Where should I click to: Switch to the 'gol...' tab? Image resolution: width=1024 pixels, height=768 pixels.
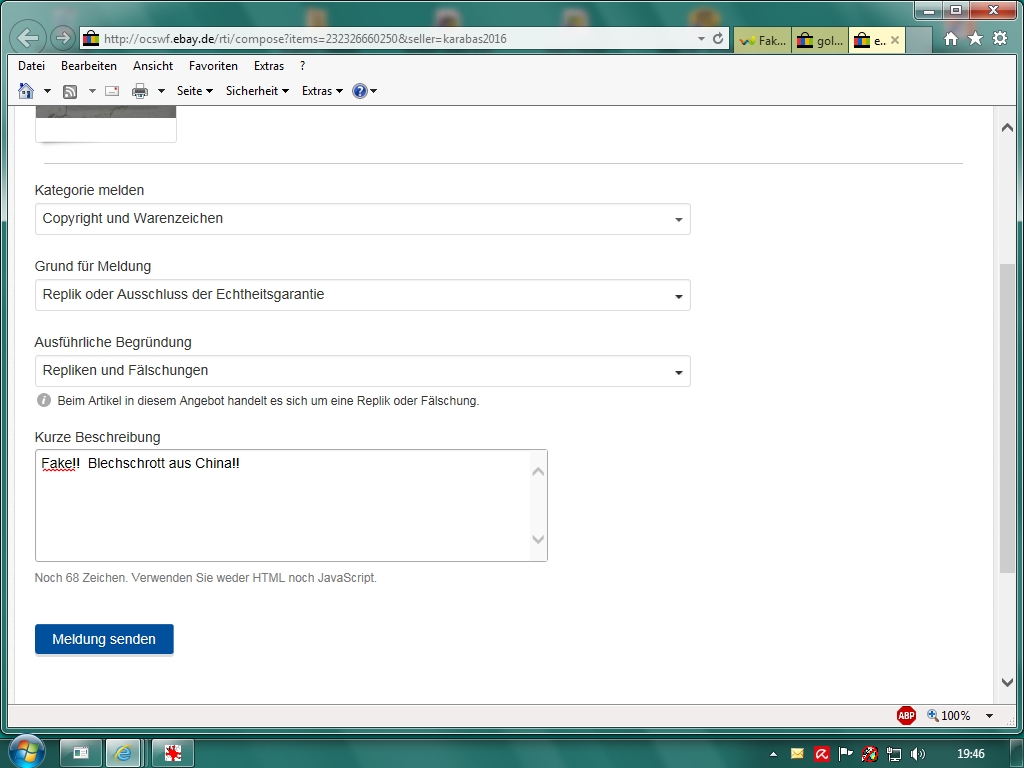pos(820,40)
